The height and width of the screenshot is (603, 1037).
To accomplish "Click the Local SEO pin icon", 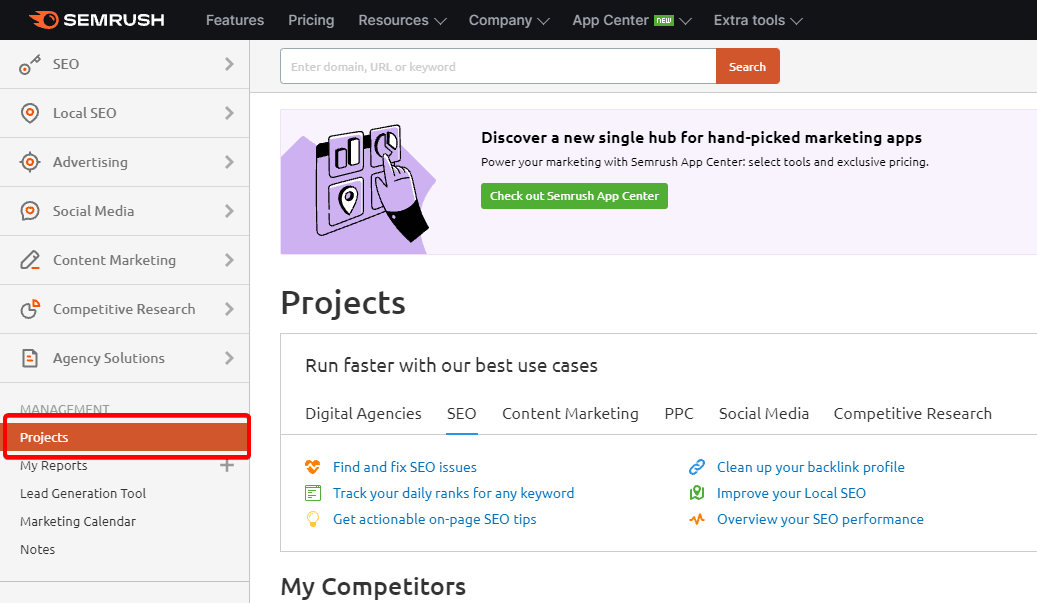I will click(x=30, y=113).
